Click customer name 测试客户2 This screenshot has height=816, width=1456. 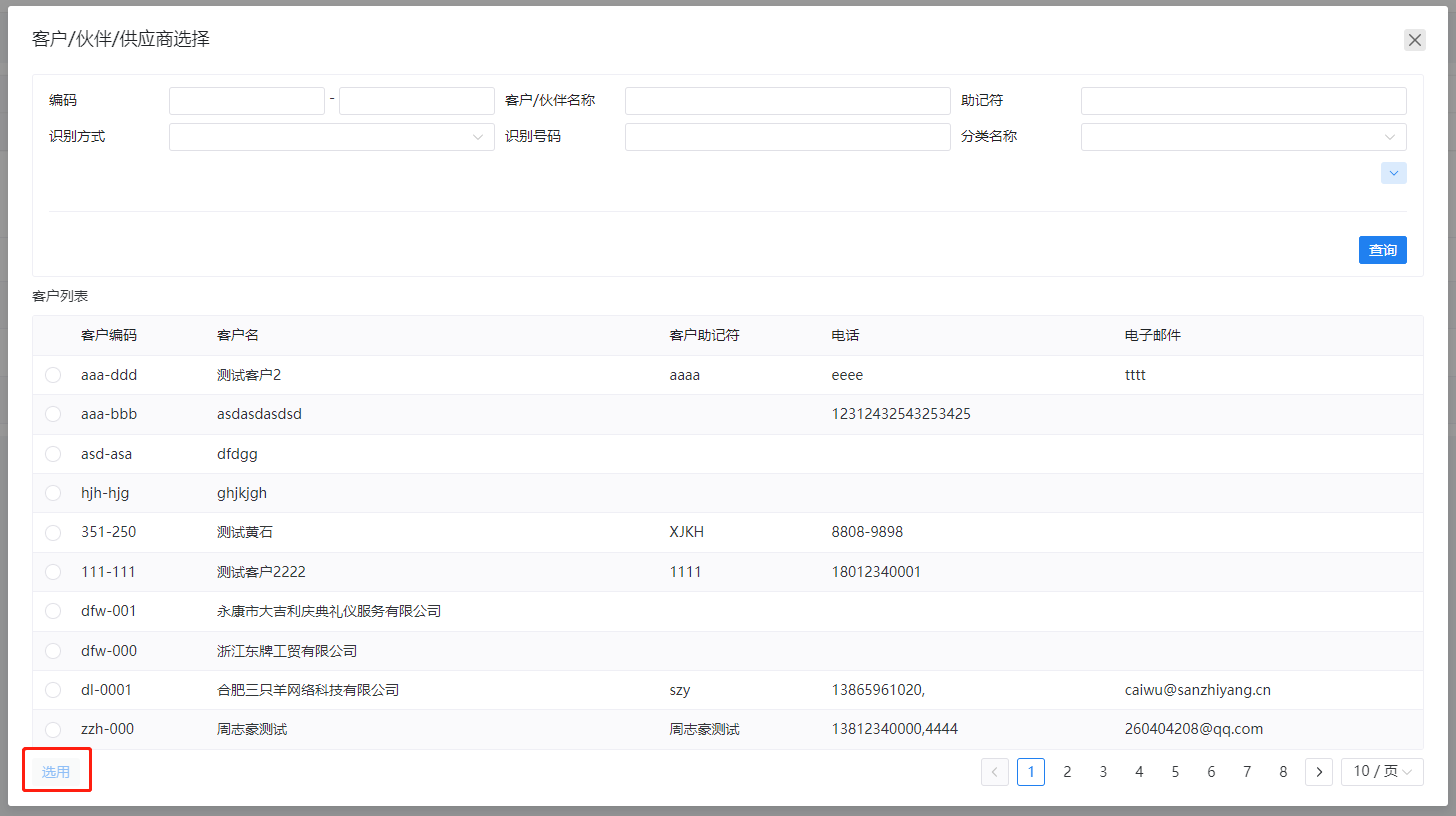[x=249, y=375]
